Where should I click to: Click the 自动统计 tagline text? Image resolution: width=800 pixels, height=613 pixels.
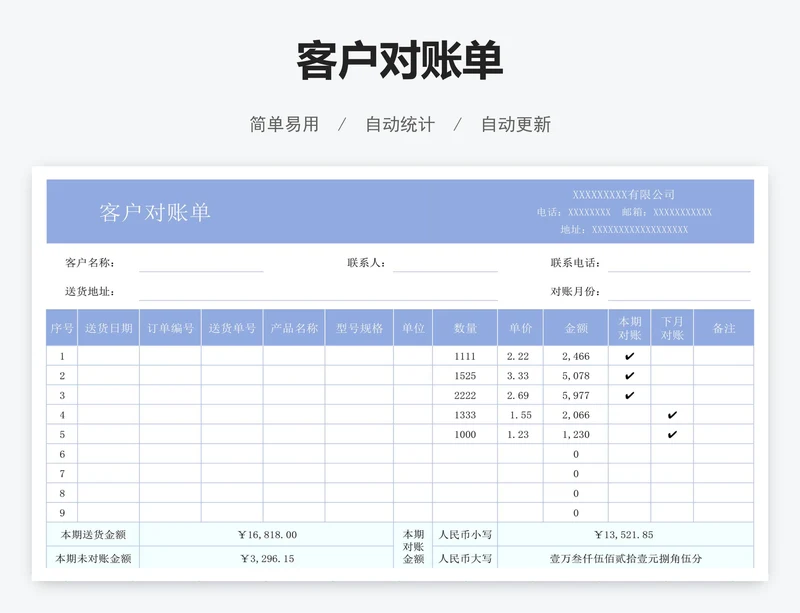tap(400, 125)
